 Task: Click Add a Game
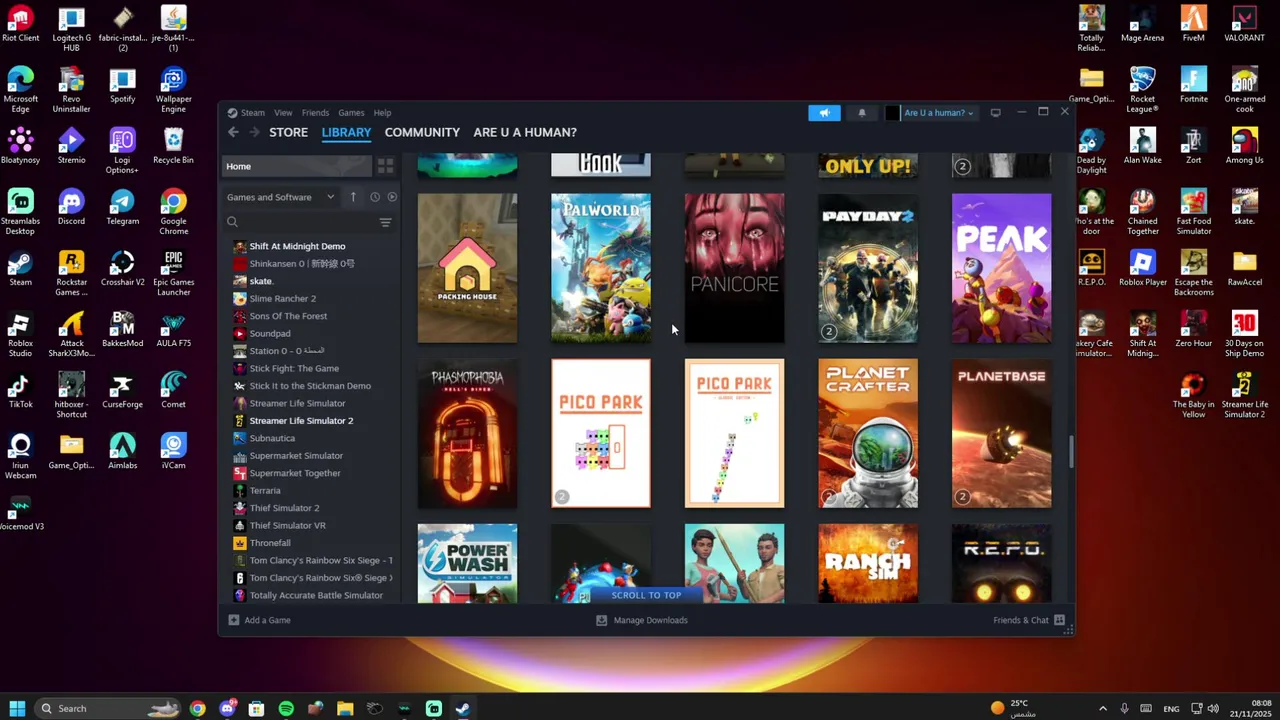tap(259, 620)
